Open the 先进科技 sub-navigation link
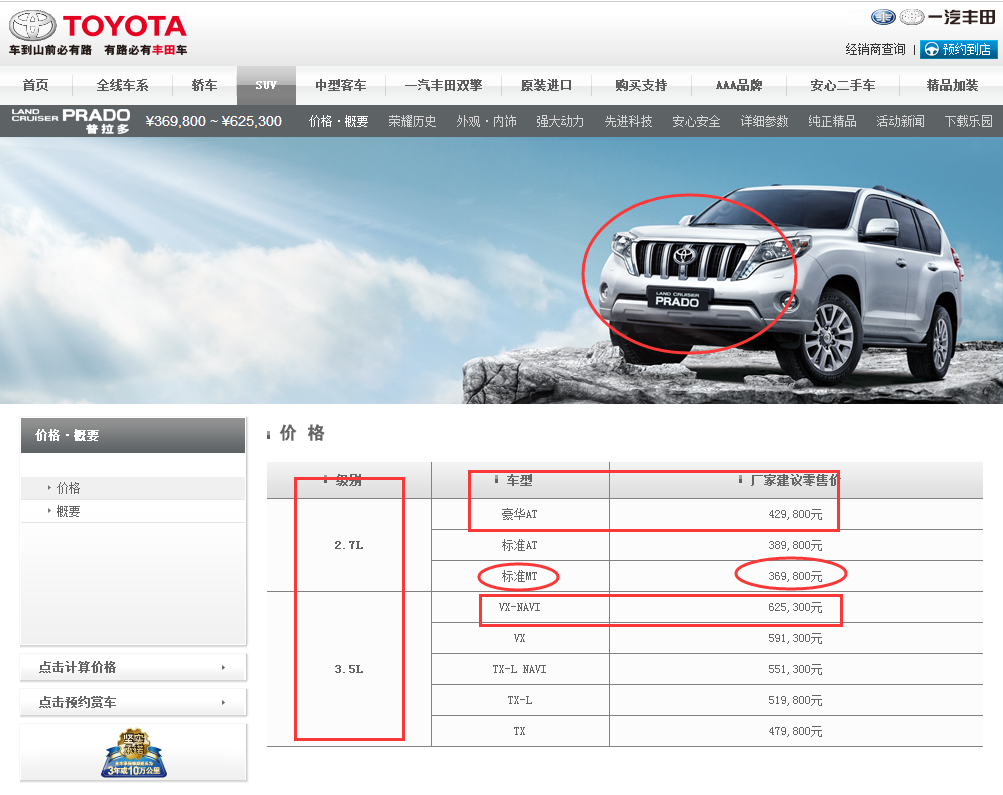 point(628,122)
